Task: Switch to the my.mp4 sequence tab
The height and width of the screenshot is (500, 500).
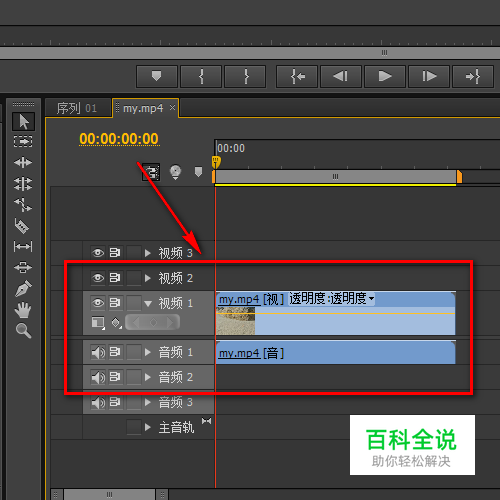Action: click(x=143, y=108)
